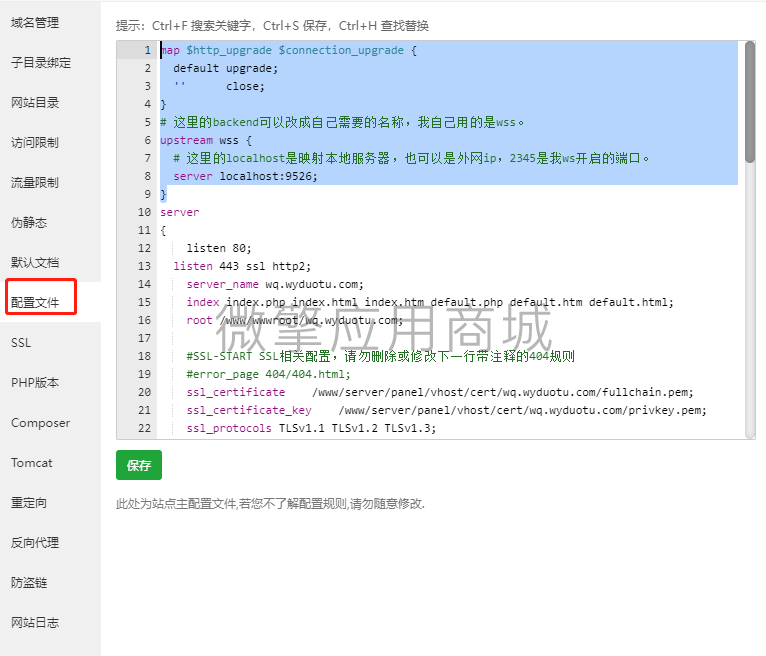This screenshot has width=766, height=656.
Task: Click 'map $http_upgrade' first line
Action: [x=288, y=50]
